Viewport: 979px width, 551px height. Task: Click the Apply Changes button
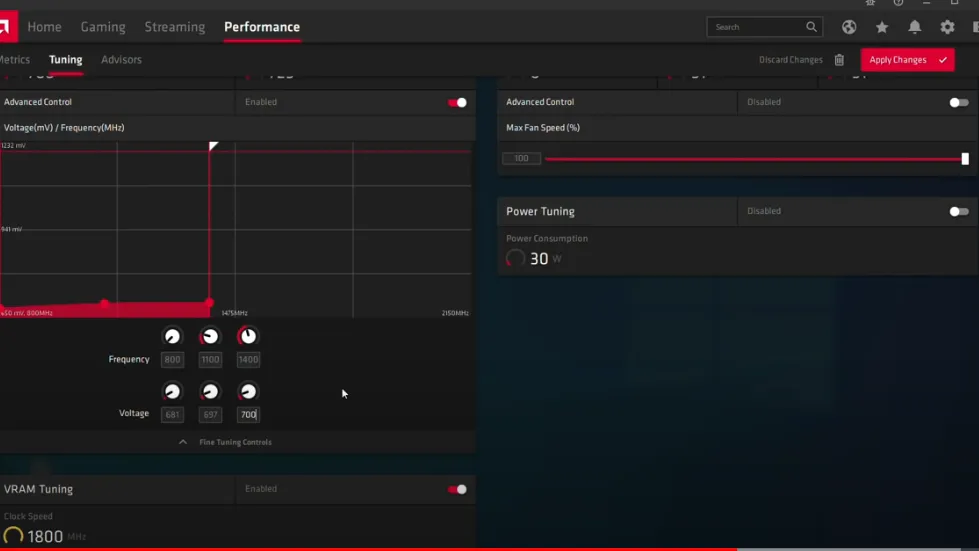pyautogui.click(x=907, y=60)
